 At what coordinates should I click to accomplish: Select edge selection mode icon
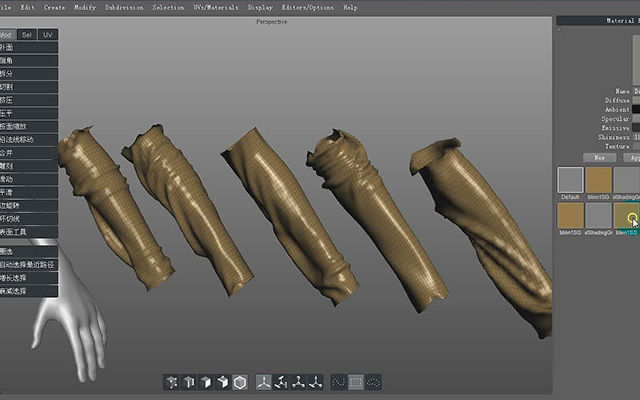tap(189, 382)
